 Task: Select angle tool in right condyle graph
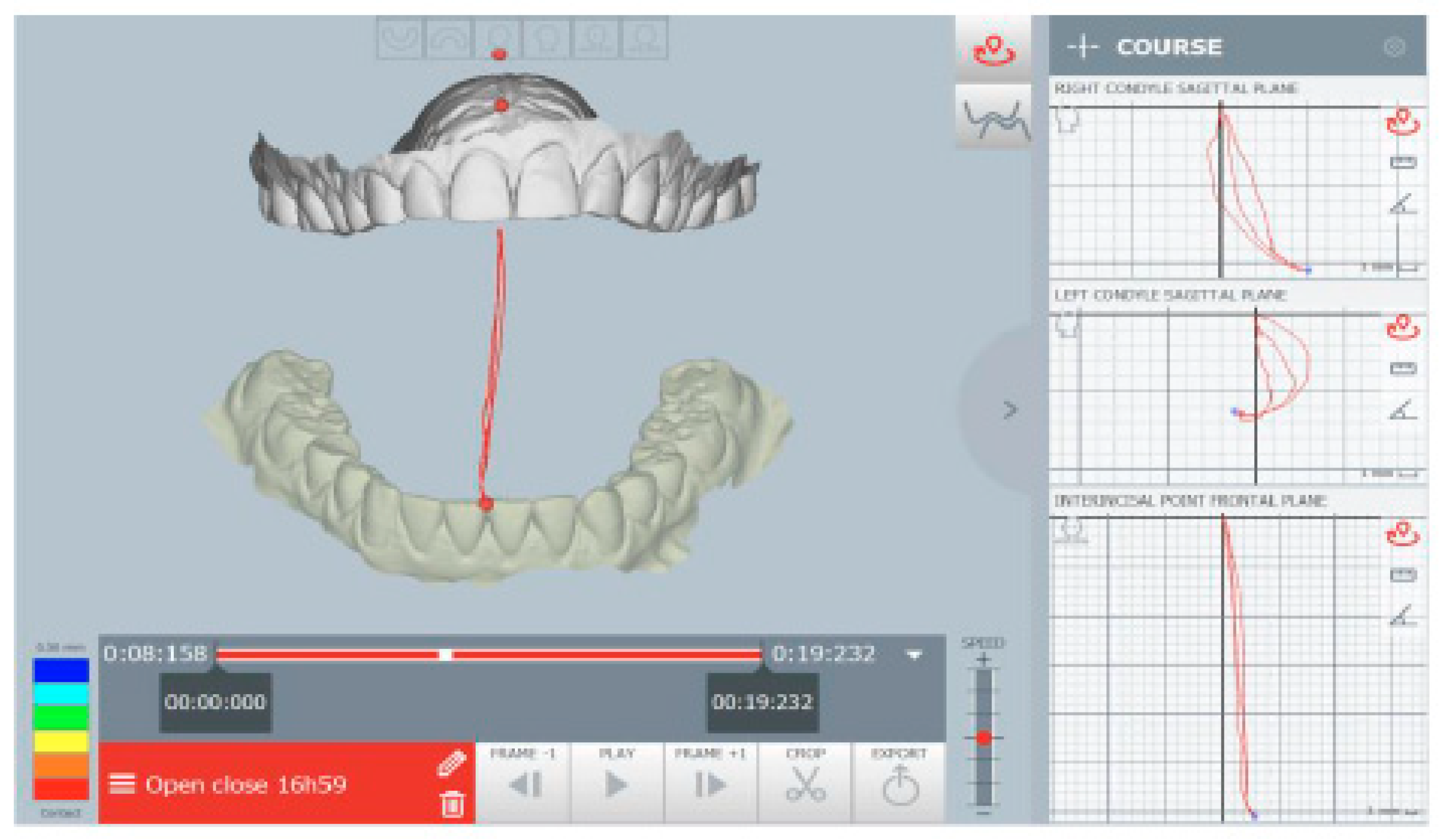click(1403, 204)
